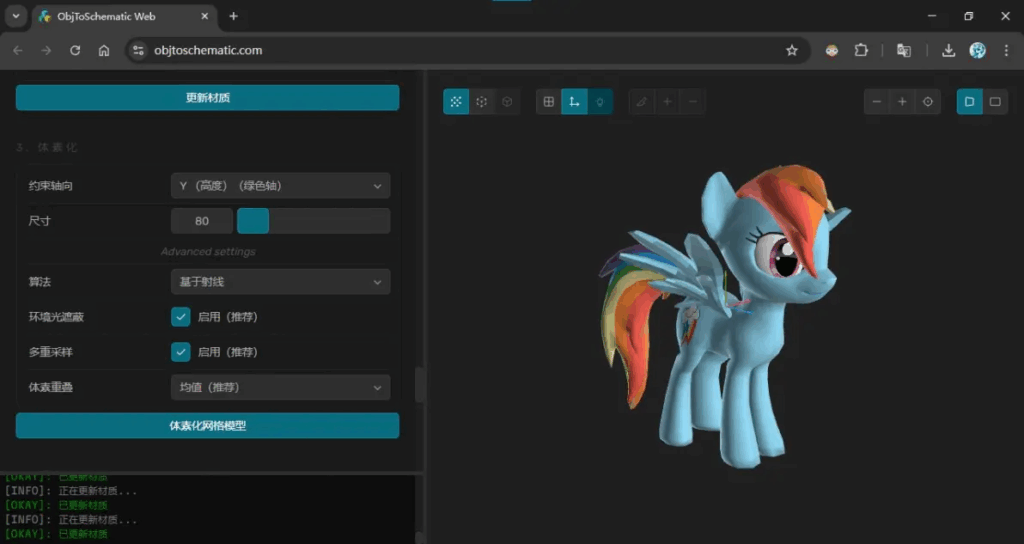This screenshot has height=544, width=1024.
Task: Select the mesh render view icon
Action: pos(456,102)
